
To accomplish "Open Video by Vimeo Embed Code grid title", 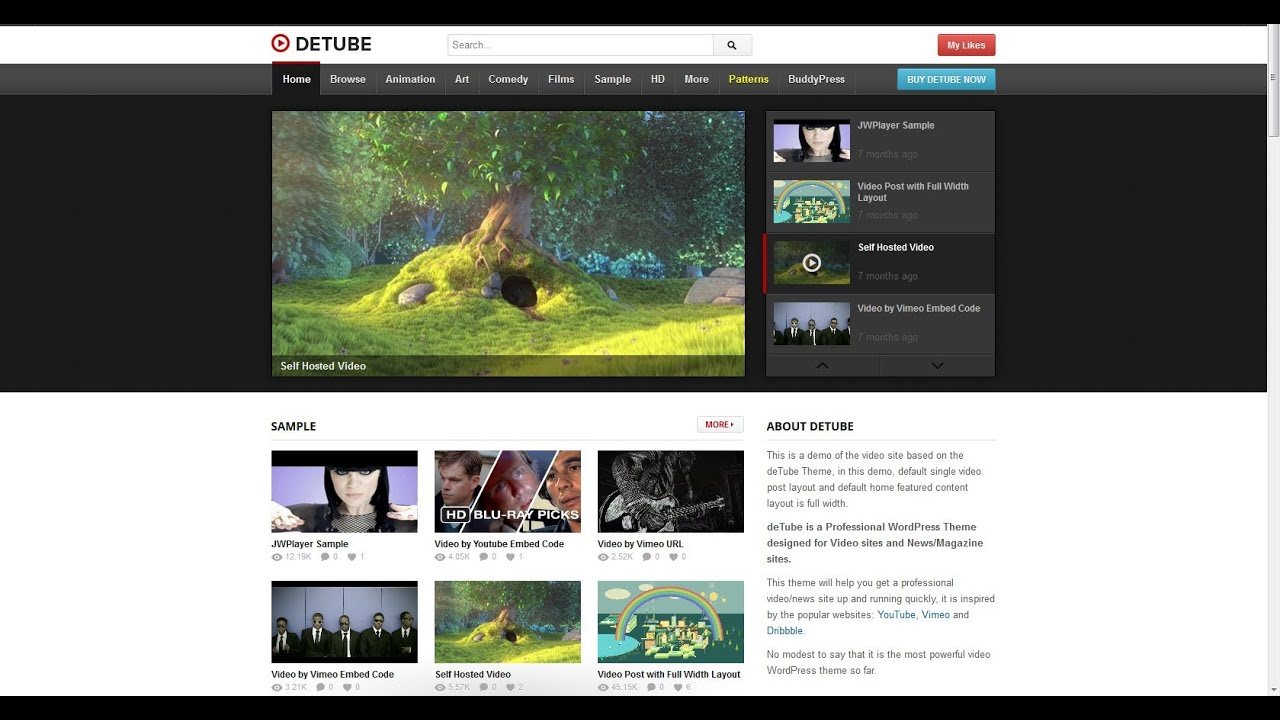I will point(332,674).
